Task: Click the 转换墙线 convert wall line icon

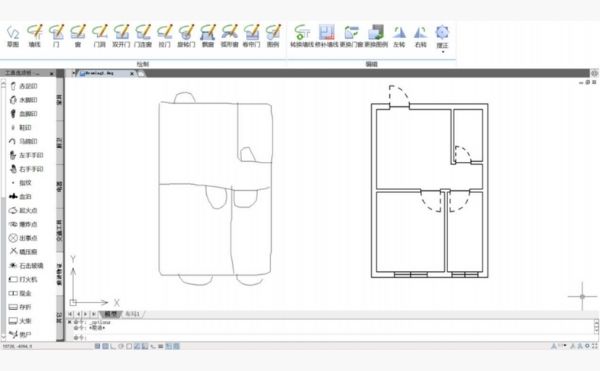Action: [302, 36]
